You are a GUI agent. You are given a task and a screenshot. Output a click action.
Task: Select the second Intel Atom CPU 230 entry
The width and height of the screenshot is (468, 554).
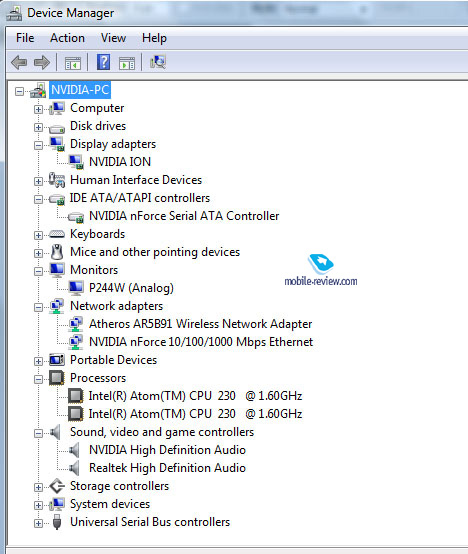coord(195,414)
